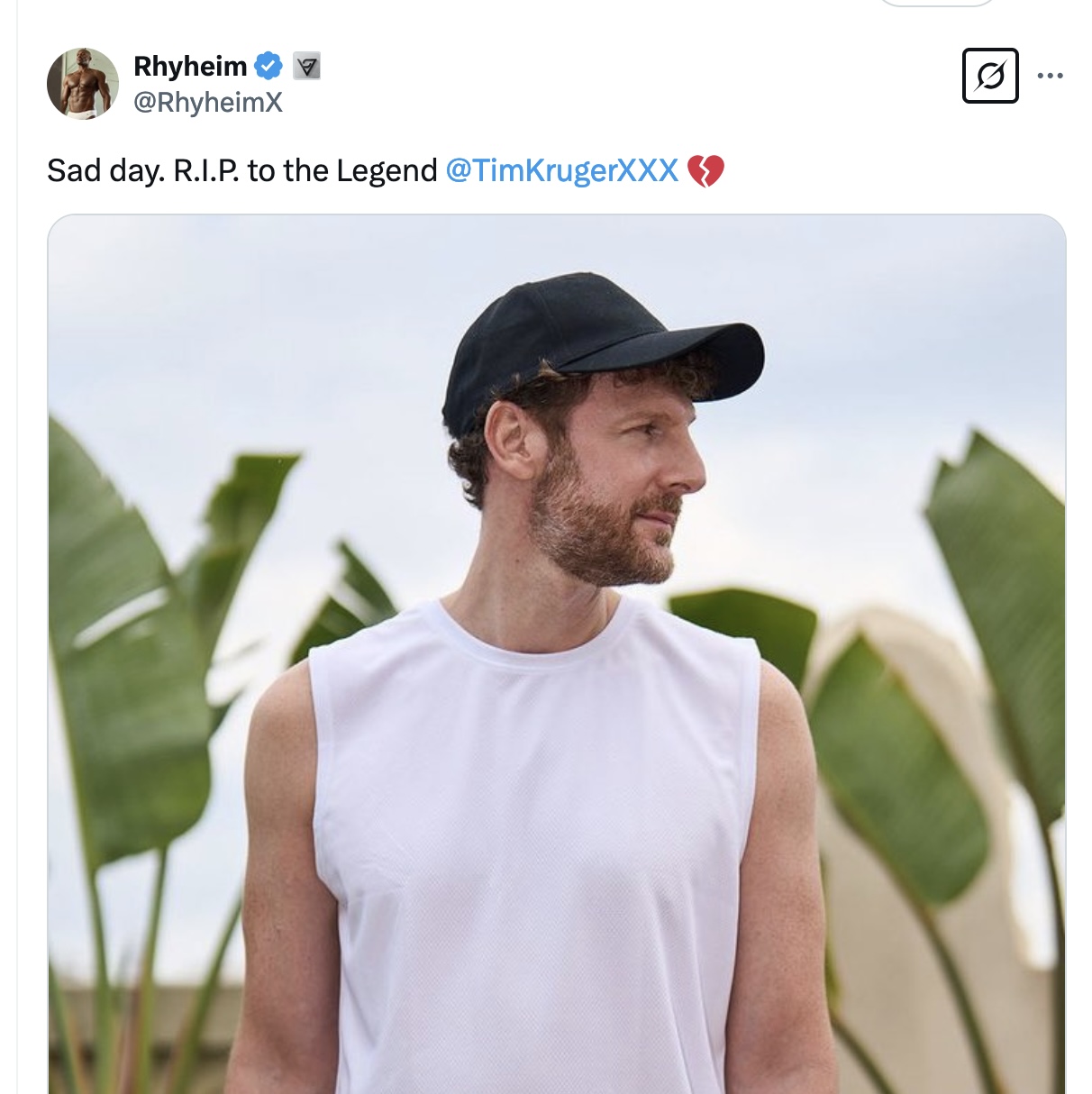The image size is (1092, 1094).
Task: Click the words "to the Legend" in tweet
Action: tap(342, 170)
